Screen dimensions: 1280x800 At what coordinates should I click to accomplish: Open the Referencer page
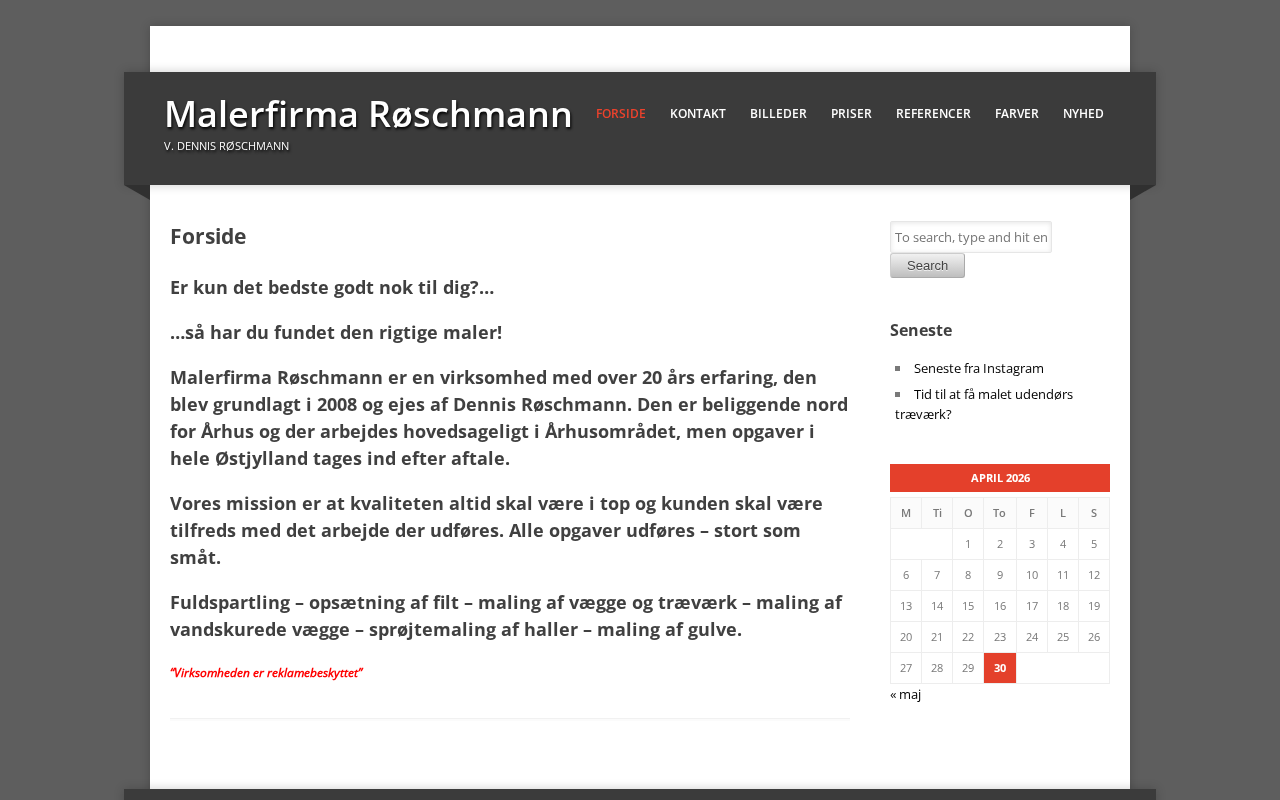933,114
